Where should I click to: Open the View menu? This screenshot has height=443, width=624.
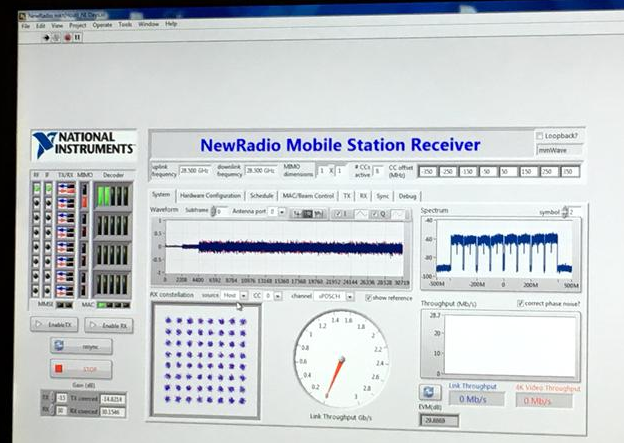(x=57, y=25)
